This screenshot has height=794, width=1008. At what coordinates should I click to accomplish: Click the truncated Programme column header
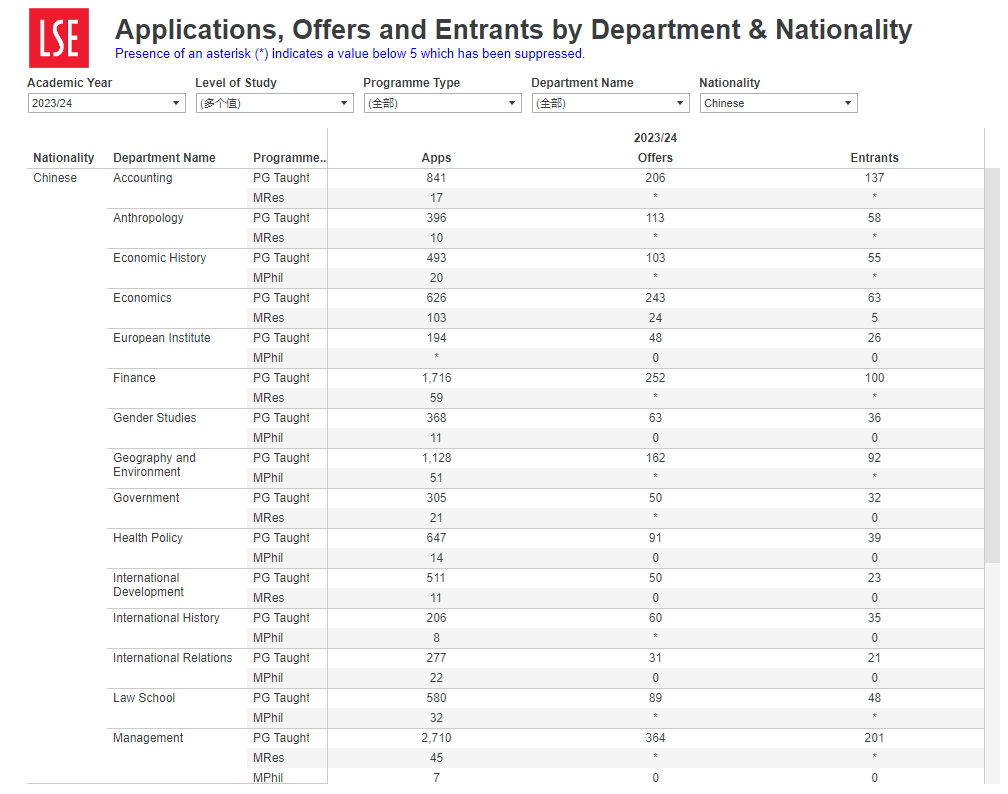coord(289,158)
